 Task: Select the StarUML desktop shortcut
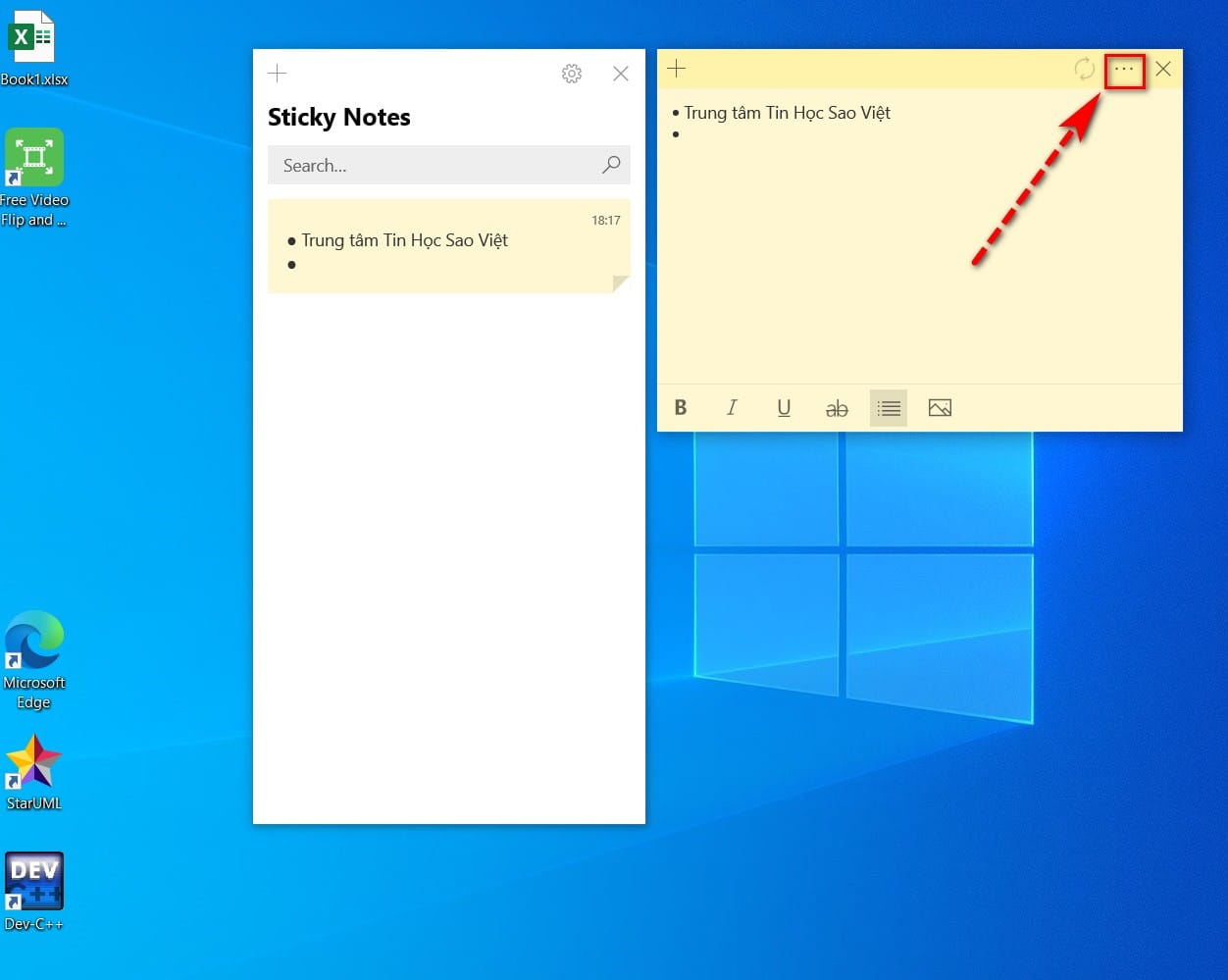coord(34,773)
